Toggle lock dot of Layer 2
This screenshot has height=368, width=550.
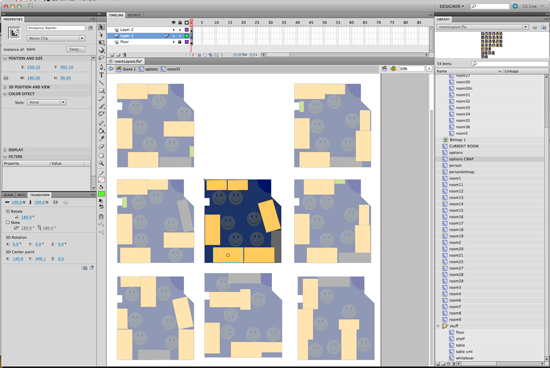180,30
